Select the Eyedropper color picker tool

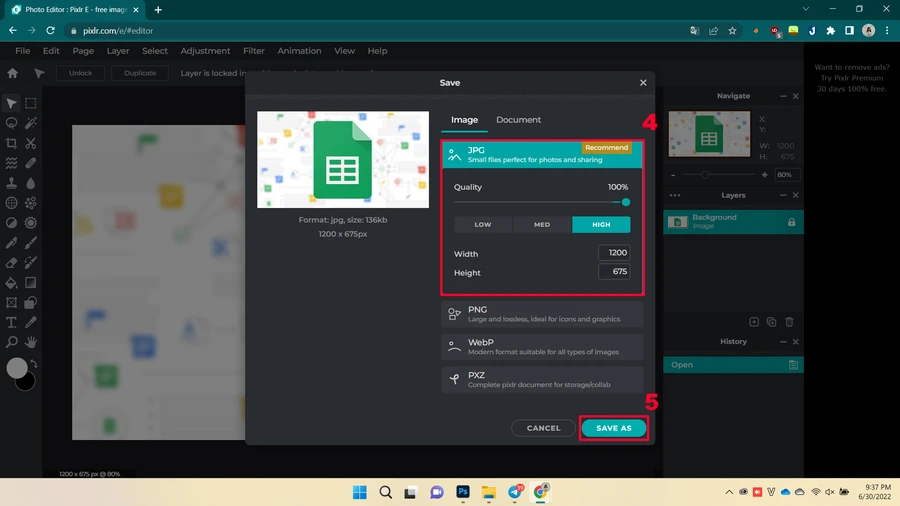(30, 322)
